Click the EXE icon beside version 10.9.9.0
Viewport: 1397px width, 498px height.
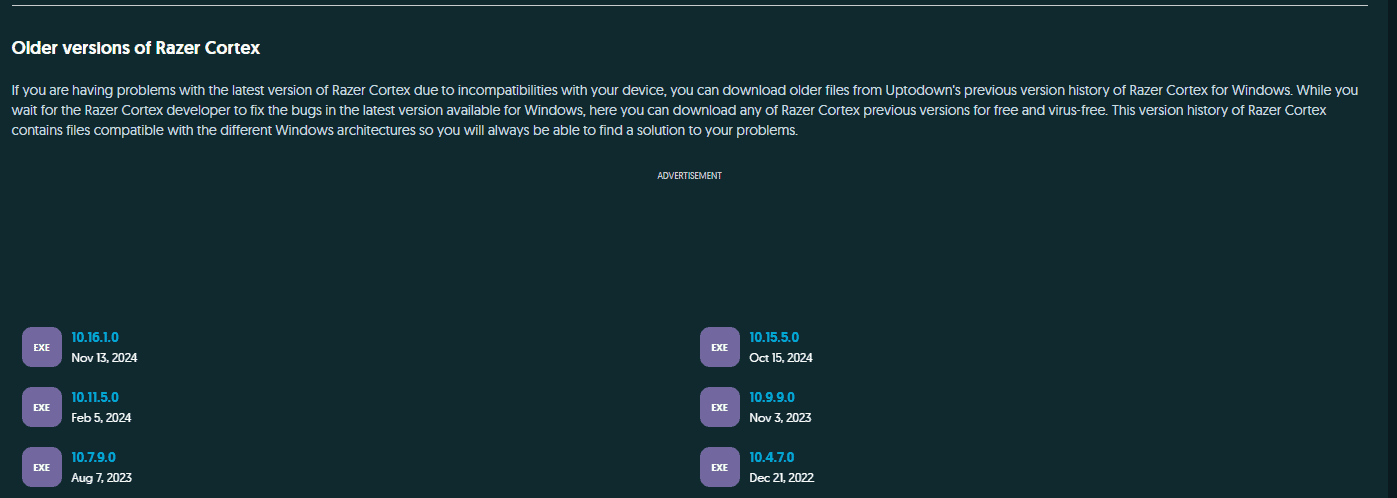coord(720,407)
